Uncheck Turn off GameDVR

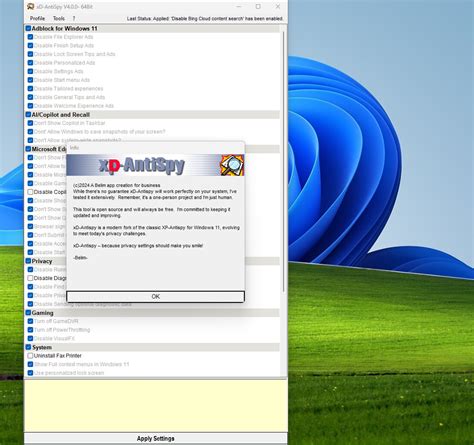pos(30,321)
